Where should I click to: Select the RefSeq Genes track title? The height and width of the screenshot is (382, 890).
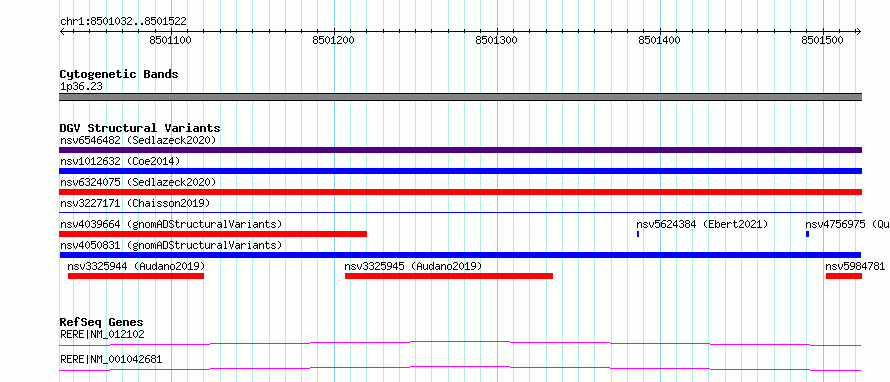102,323
